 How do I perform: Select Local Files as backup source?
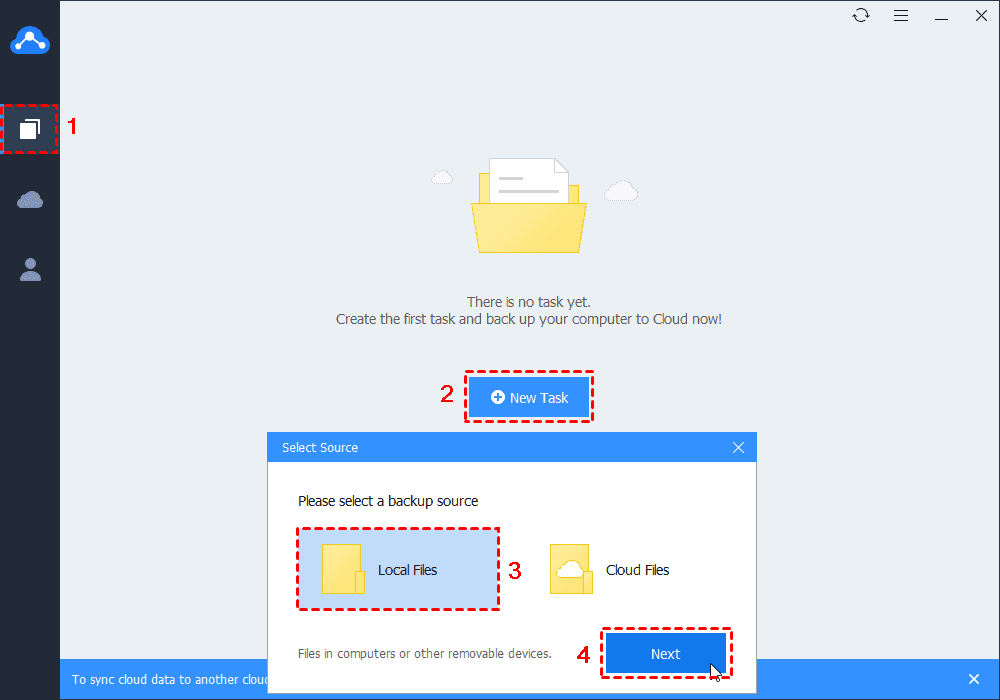coord(398,569)
